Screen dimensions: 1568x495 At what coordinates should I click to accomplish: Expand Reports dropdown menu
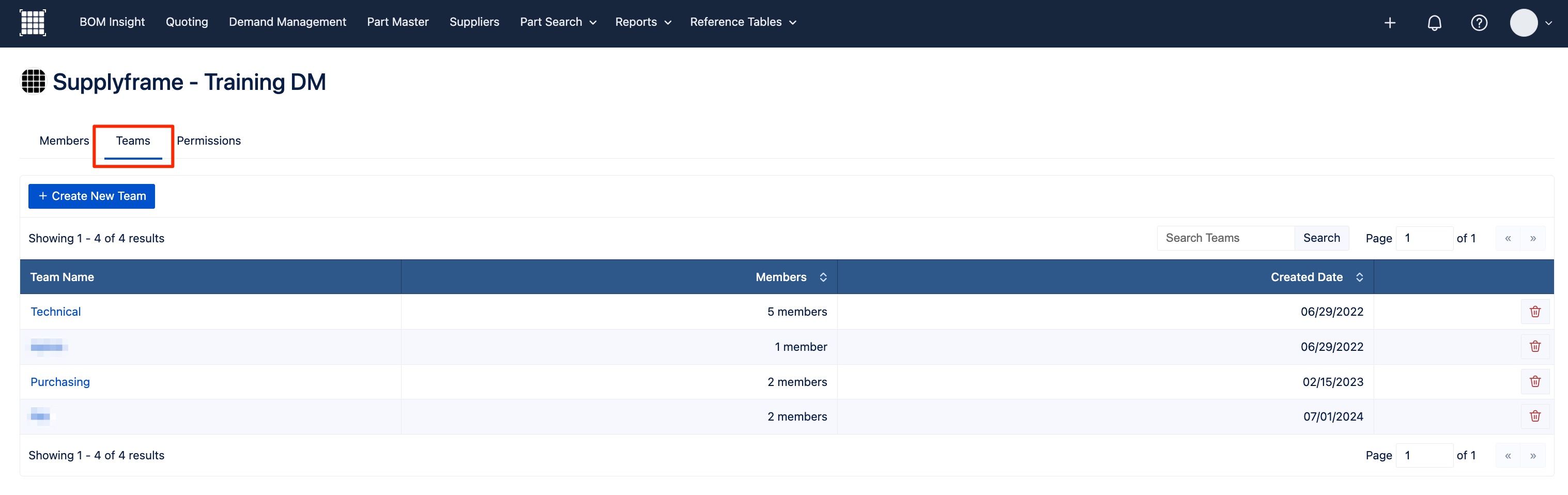click(x=643, y=22)
